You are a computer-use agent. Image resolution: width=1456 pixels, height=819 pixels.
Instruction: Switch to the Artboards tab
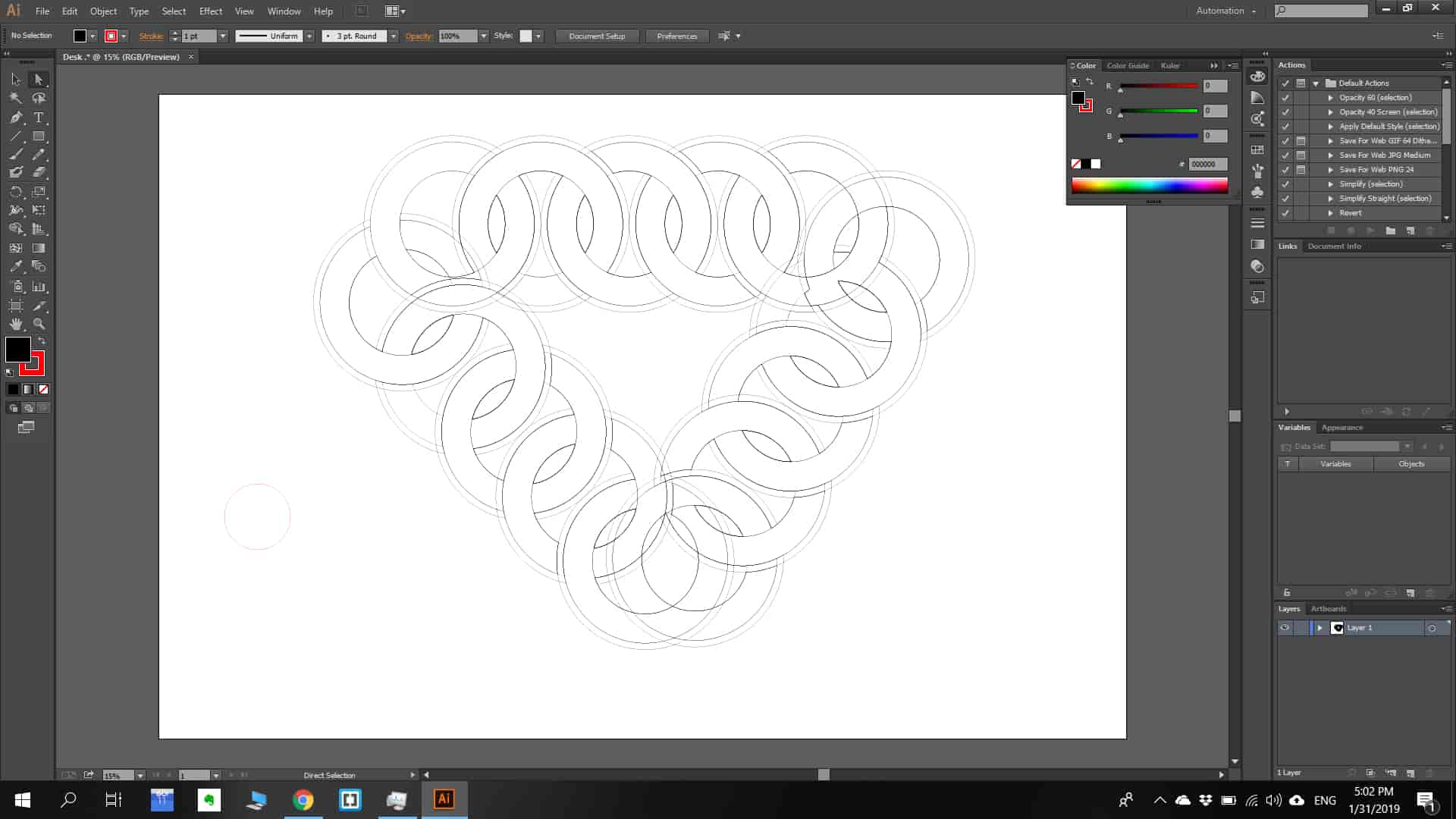tap(1328, 609)
